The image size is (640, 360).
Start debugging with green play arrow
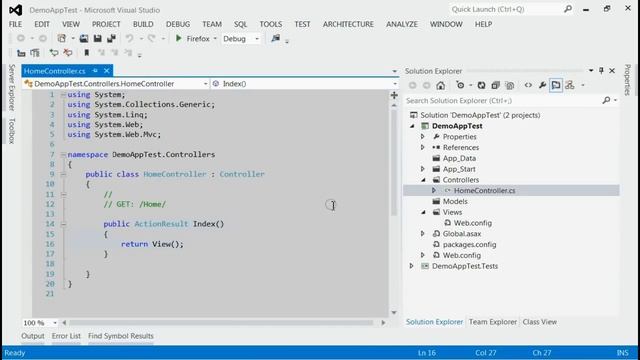click(178, 38)
